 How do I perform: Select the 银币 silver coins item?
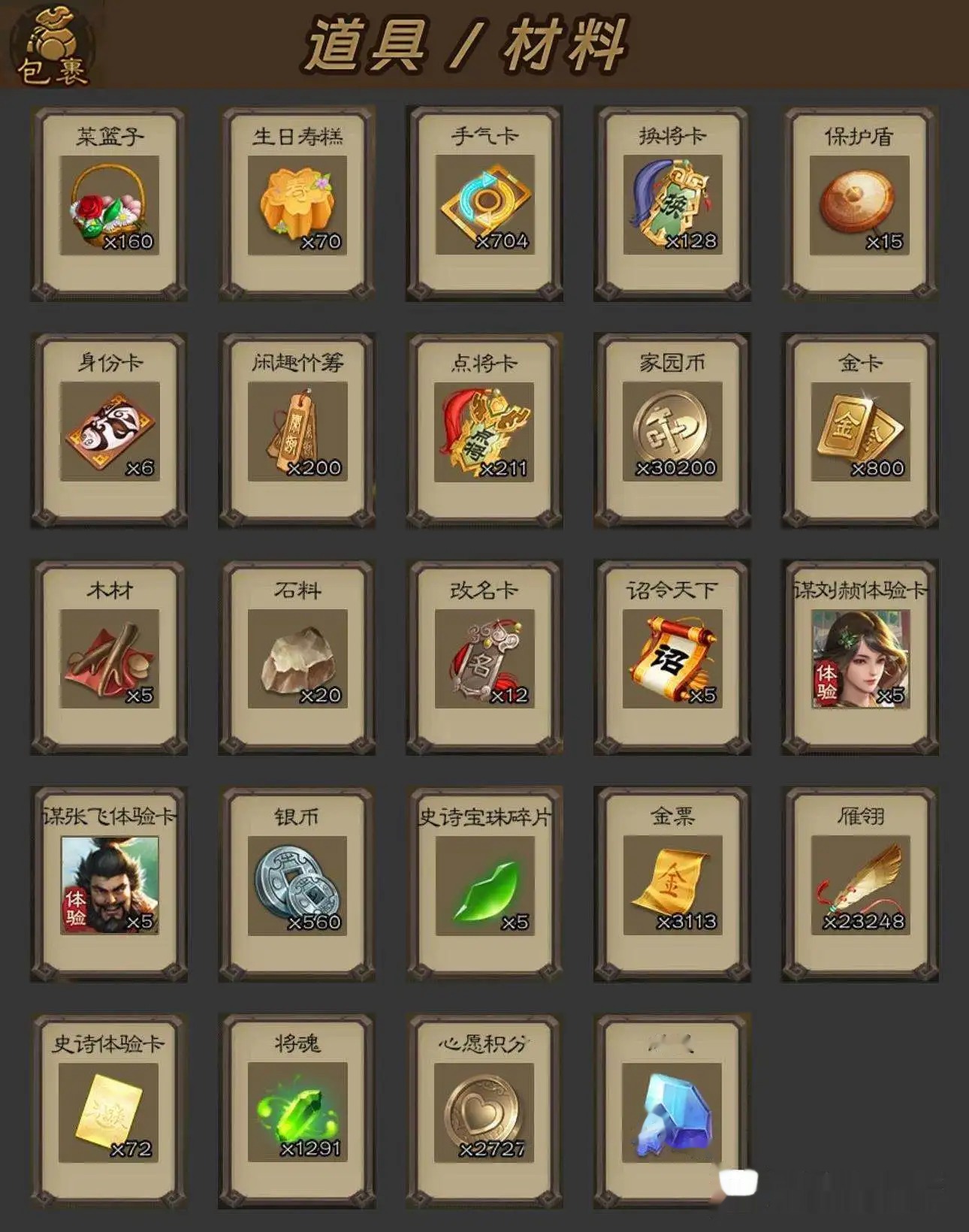point(297,886)
